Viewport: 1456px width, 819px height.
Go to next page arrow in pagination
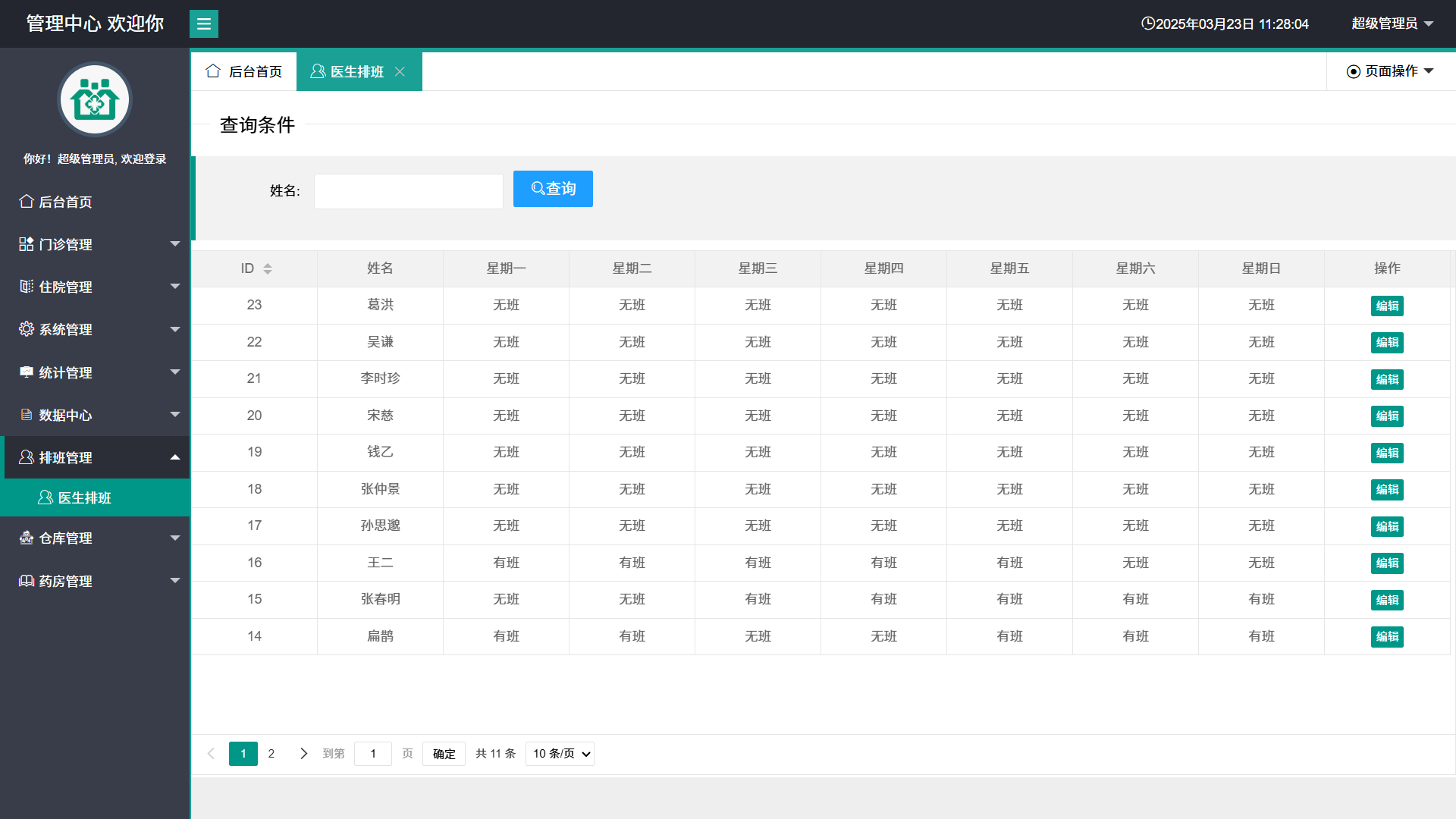coord(303,753)
